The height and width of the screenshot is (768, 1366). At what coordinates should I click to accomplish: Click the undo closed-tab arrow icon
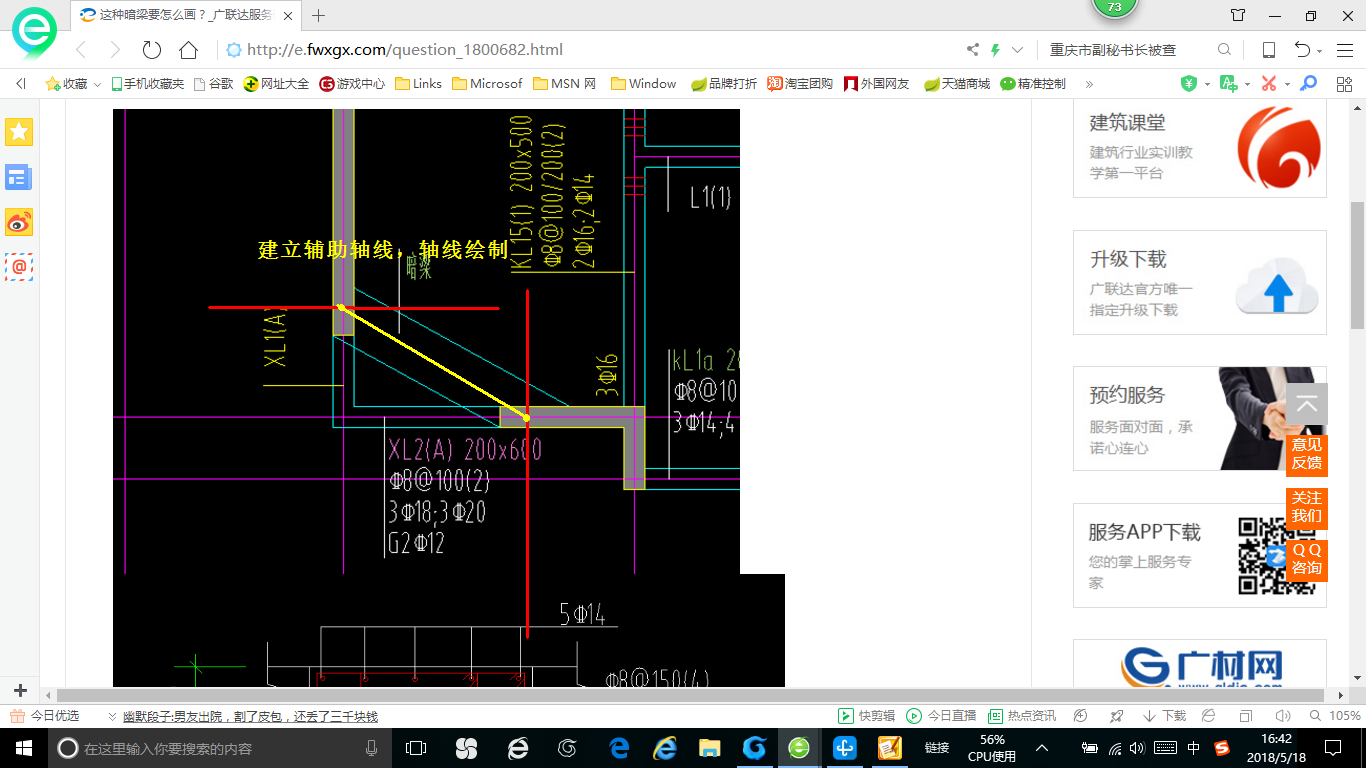[1302, 50]
